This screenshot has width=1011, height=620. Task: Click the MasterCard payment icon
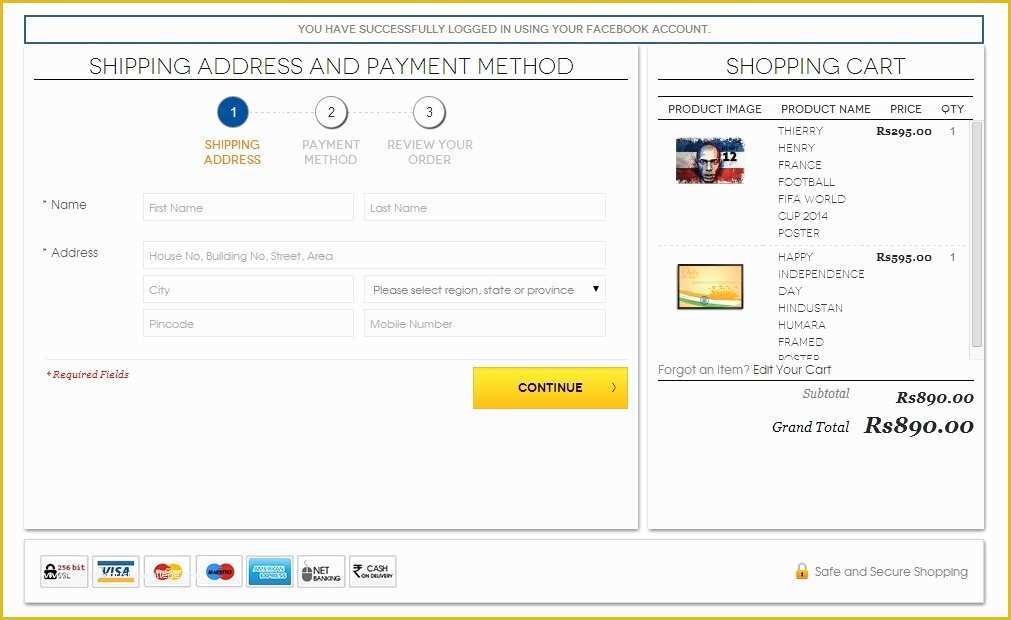pos(168,571)
